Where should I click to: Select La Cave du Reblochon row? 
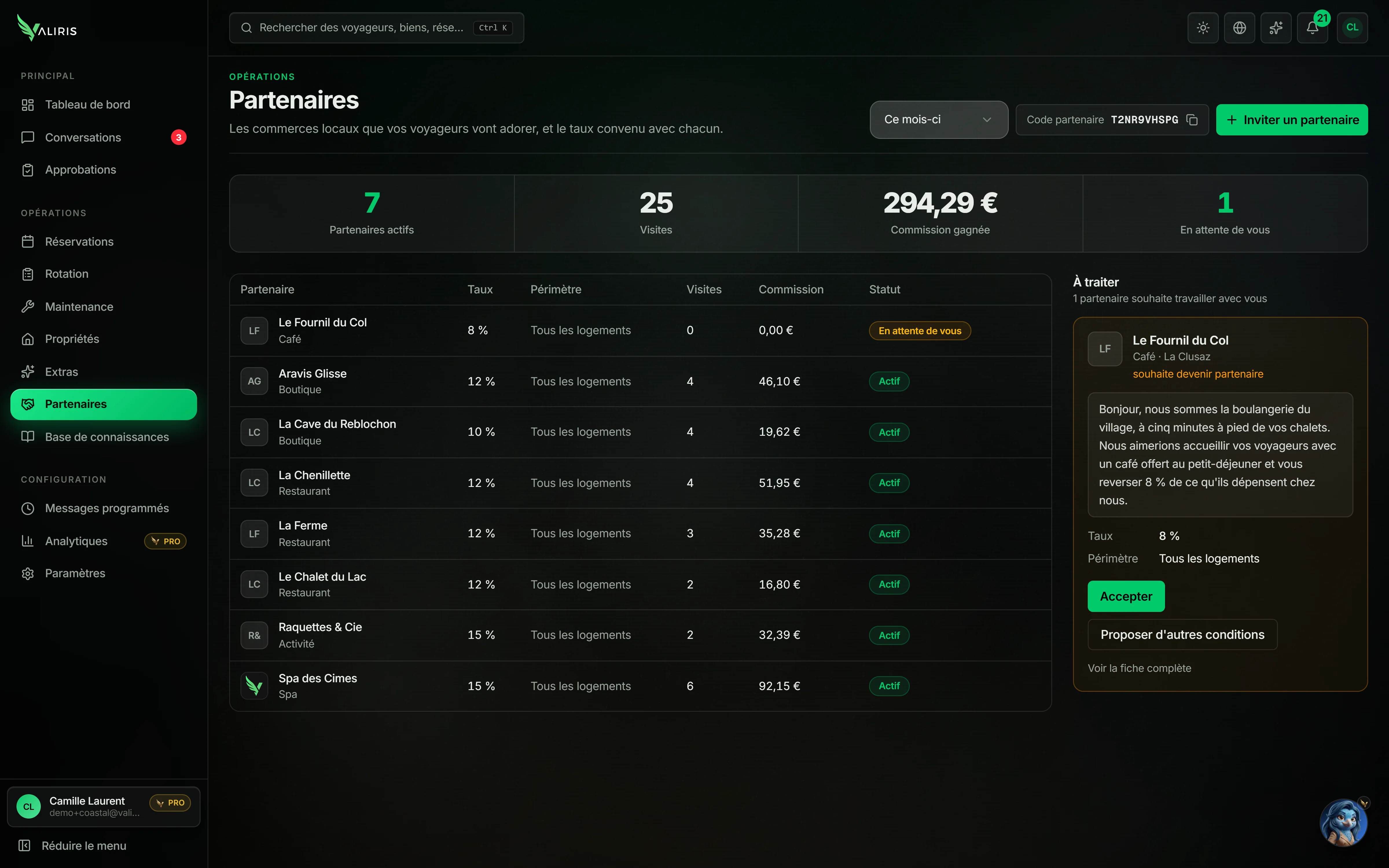click(x=640, y=432)
